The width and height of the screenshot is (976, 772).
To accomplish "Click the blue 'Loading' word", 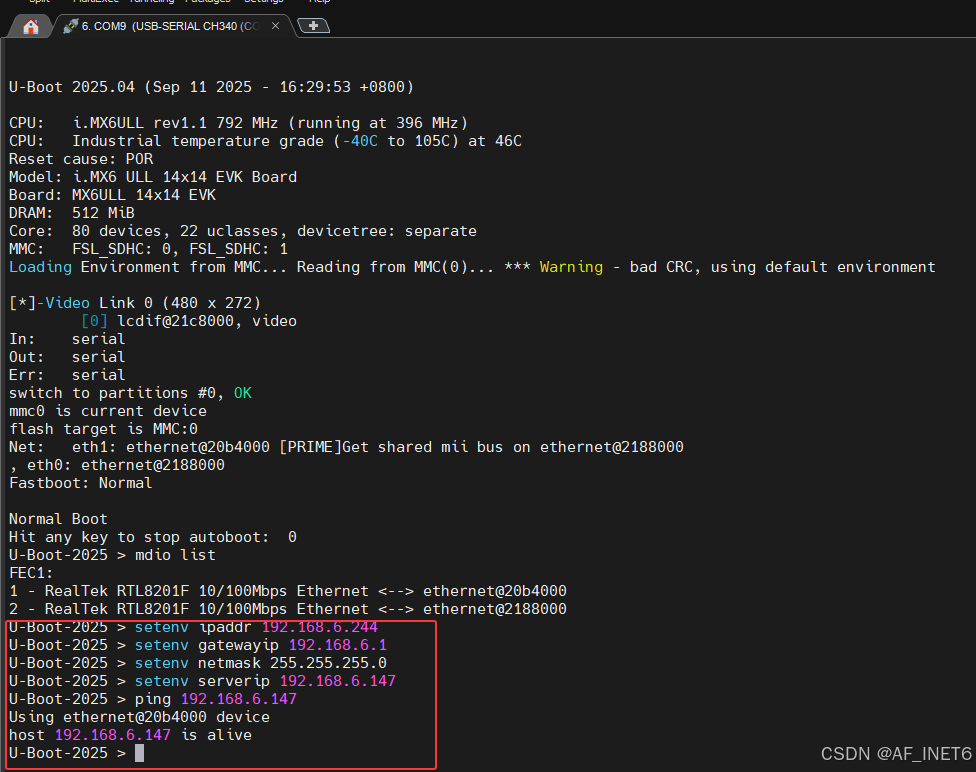I will (x=40, y=267).
